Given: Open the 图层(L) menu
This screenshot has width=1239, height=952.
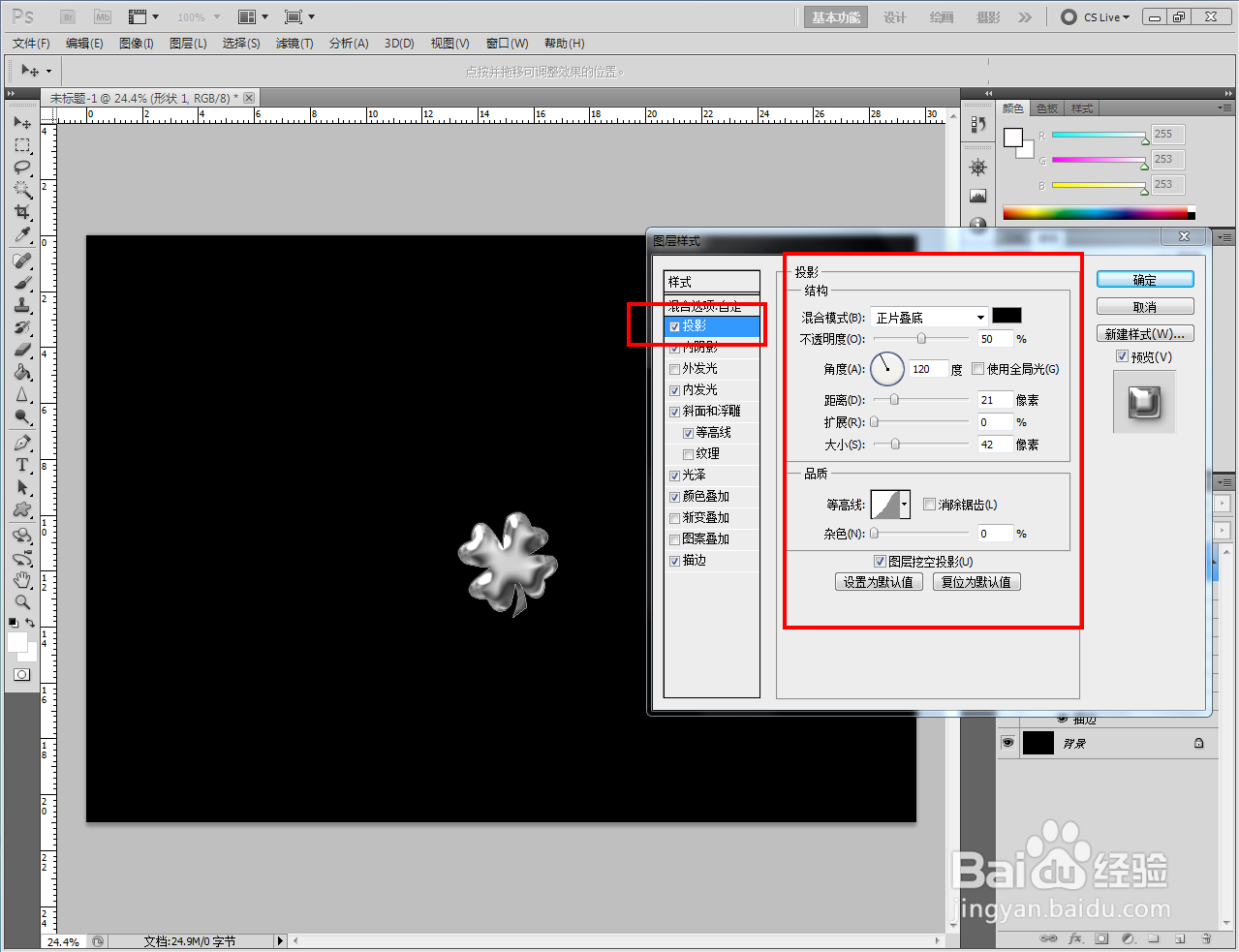Looking at the screenshot, I should pos(188,44).
